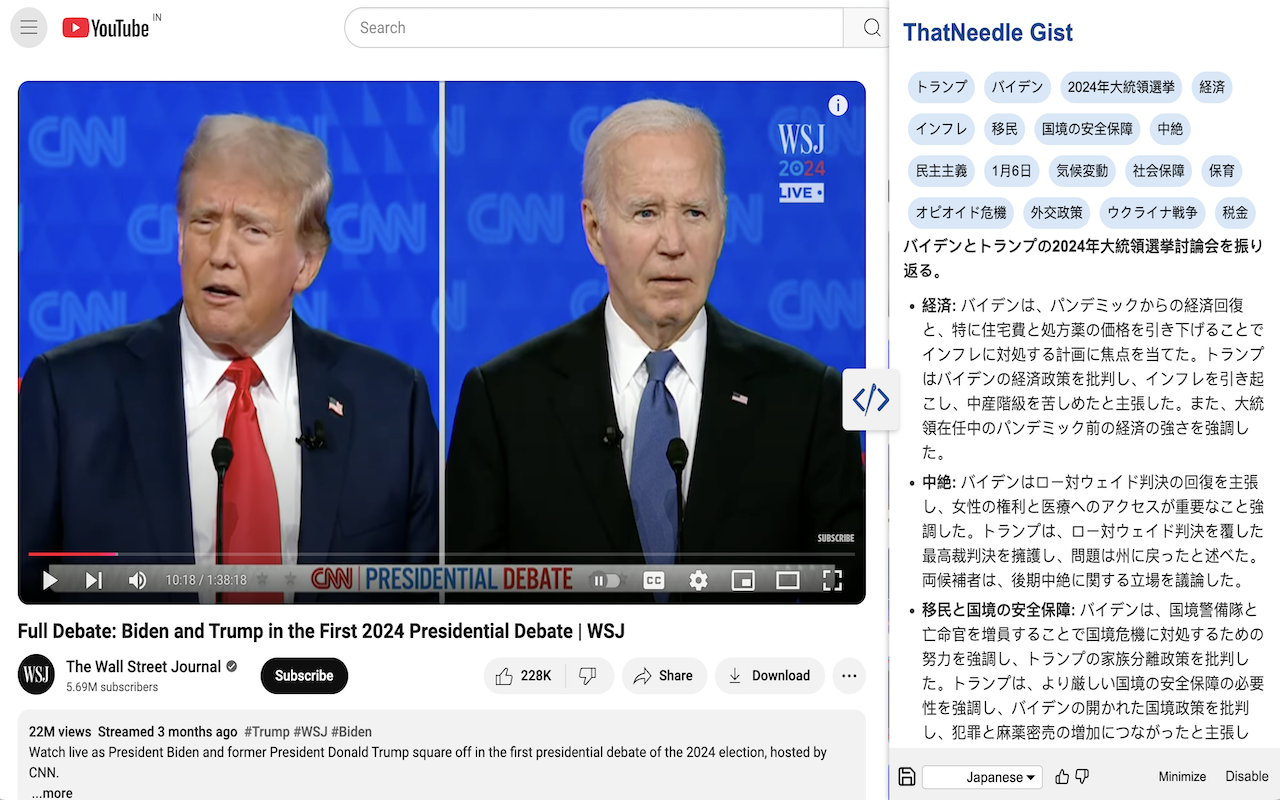Image resolution: width=1280 pixels, height=800 pixels.
Task: Click the 22M views text
Action: click(x=60, y=732)
